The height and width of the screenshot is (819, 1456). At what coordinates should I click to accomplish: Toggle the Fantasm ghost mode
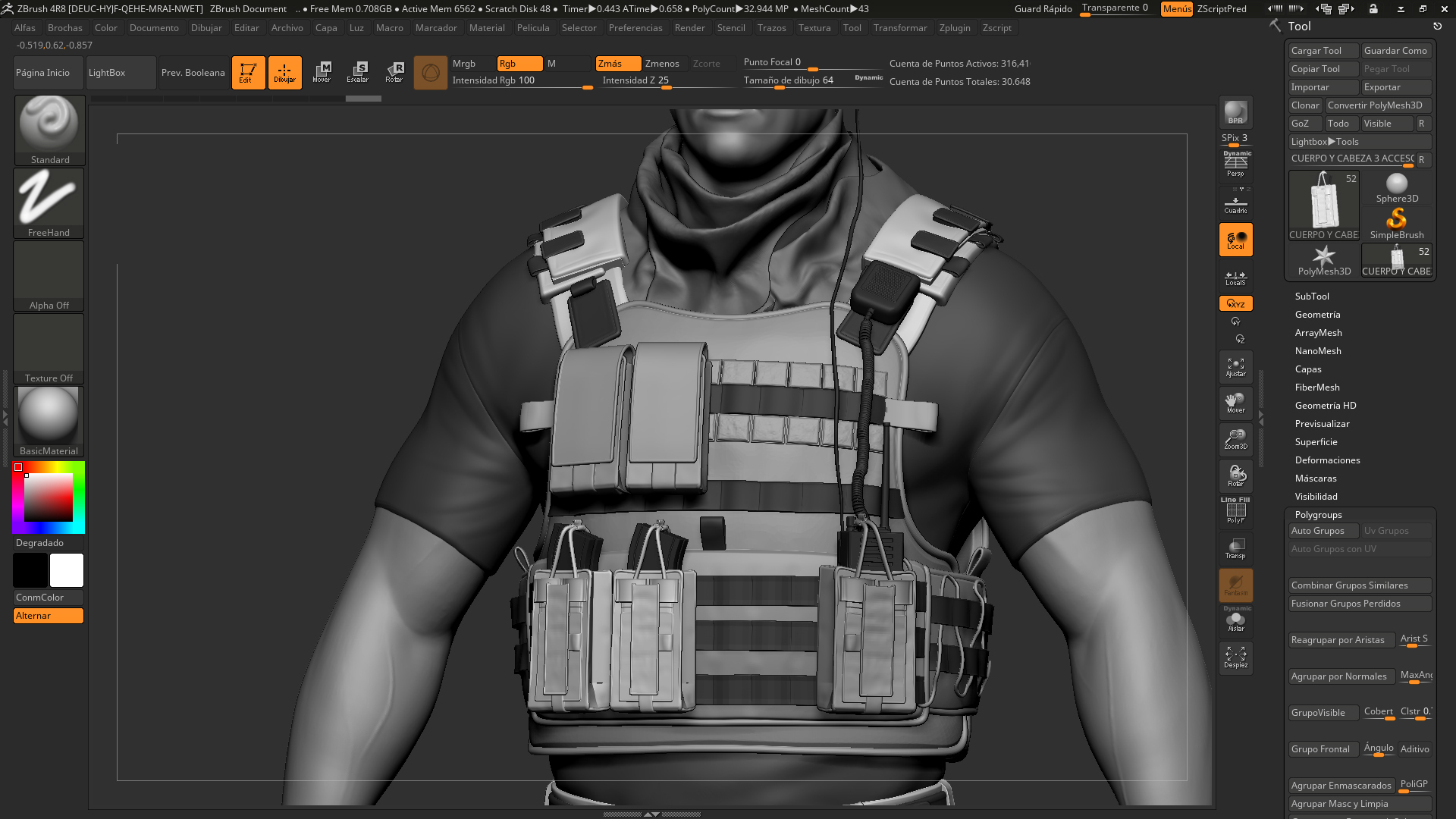click(x=1235, y=584)
